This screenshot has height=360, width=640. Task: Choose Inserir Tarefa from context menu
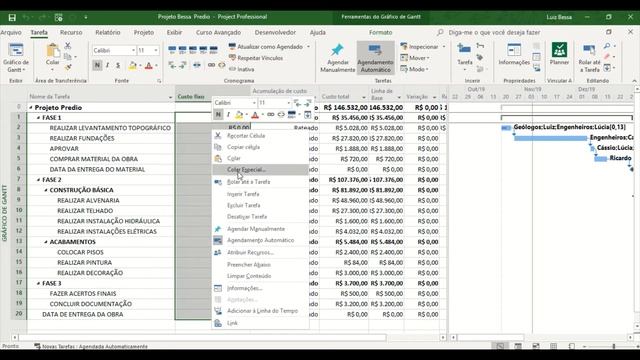click(260, 194)
